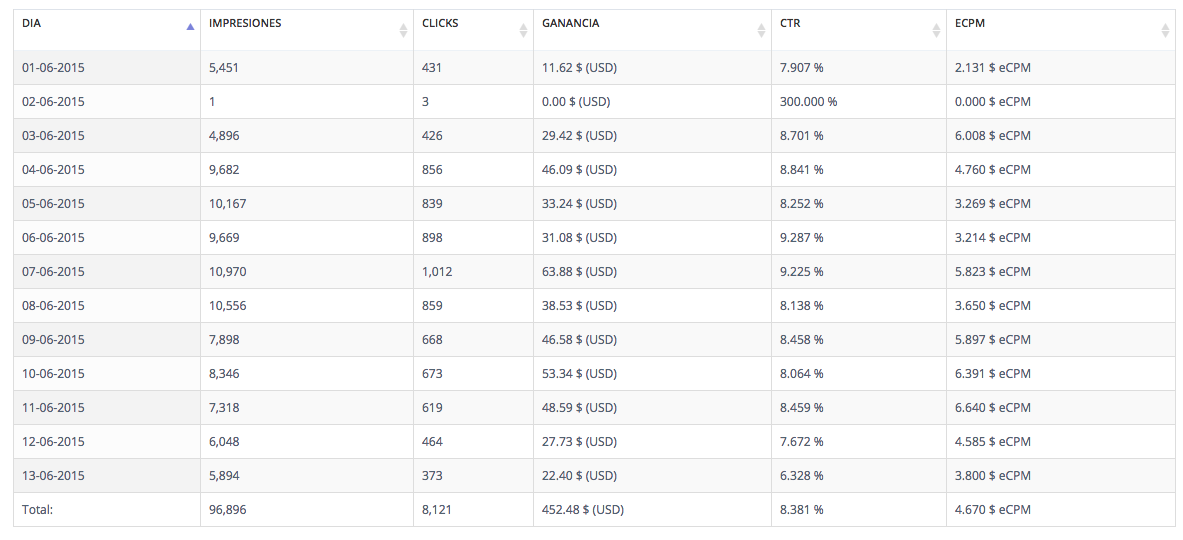Click the GANANCIA column sort arrows icon
1183x540 pixels.
761,30
